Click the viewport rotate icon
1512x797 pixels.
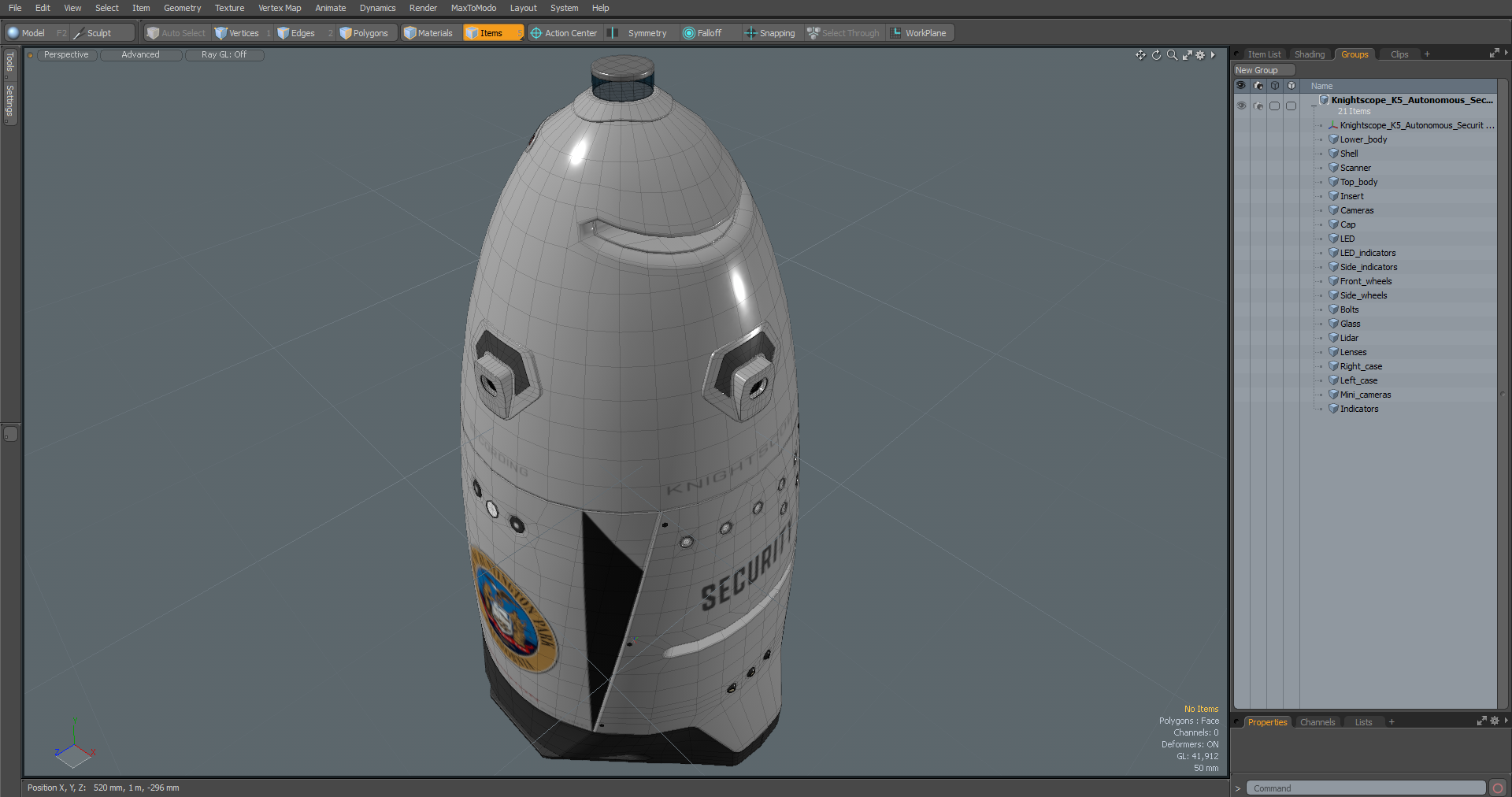(1156, 55)
